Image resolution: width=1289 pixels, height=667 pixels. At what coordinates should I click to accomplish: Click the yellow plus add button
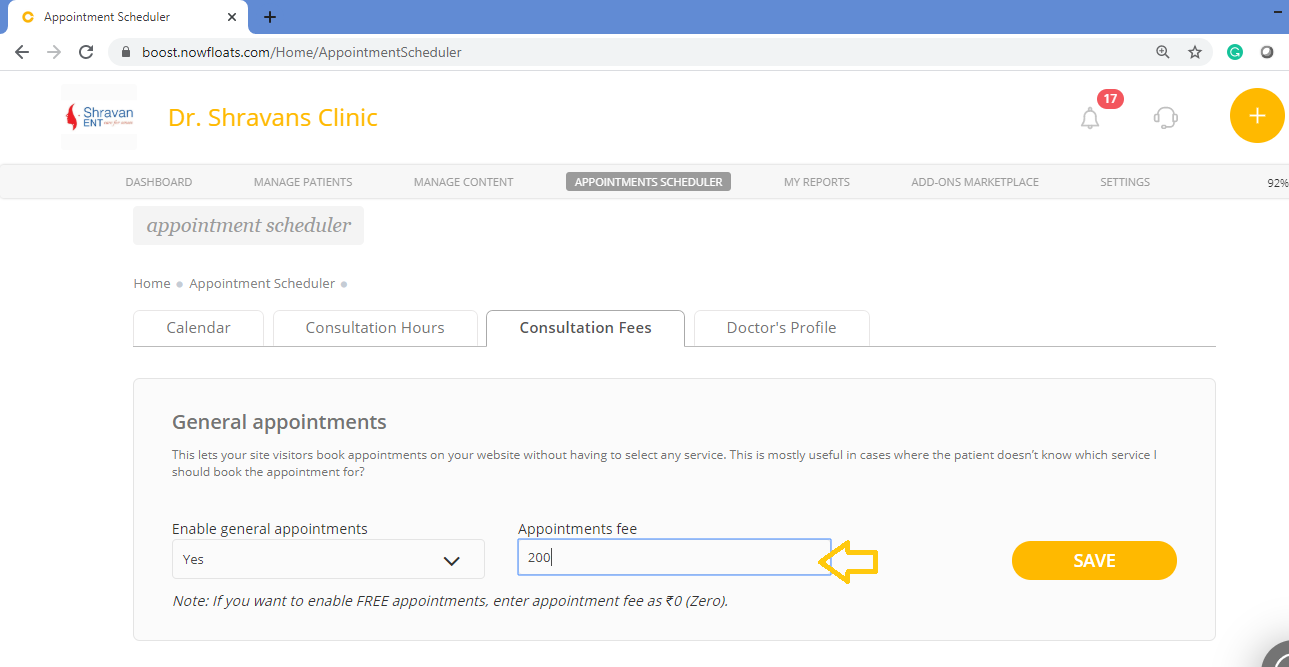(x=1257, y=116)
